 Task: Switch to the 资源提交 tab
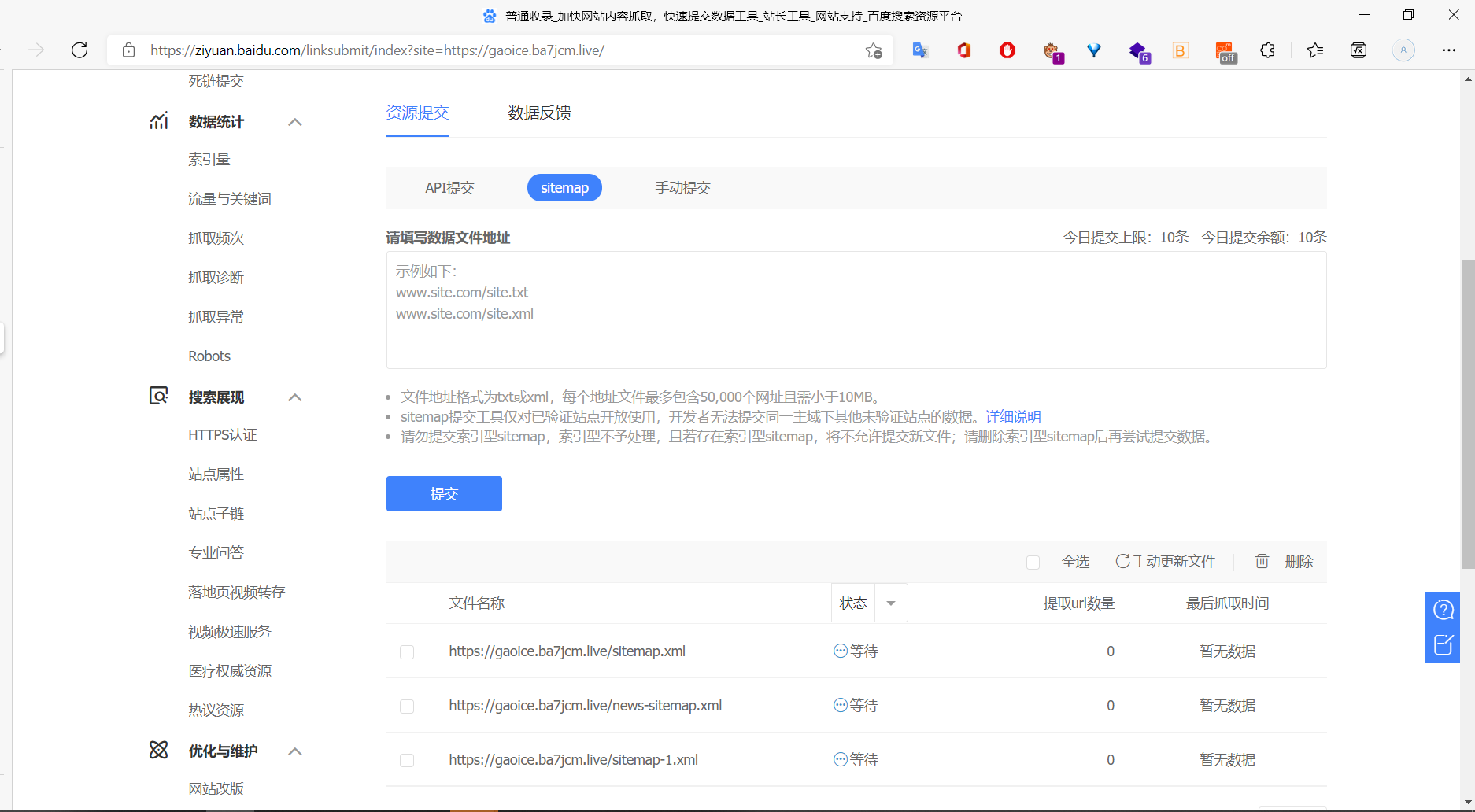pyautogui.click(x=417, y=113)
